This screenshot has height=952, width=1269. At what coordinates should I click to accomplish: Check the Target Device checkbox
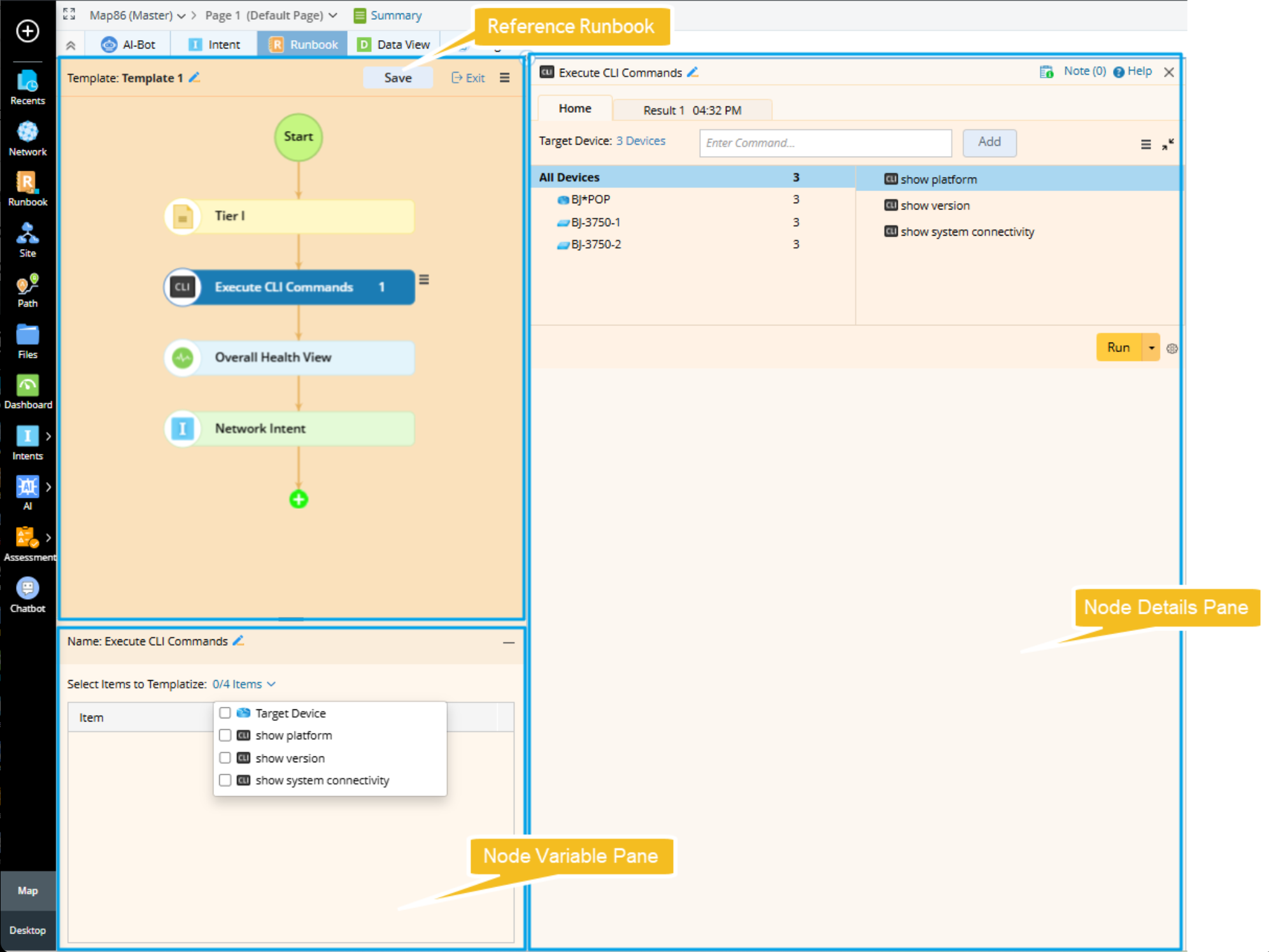[225, 713]
